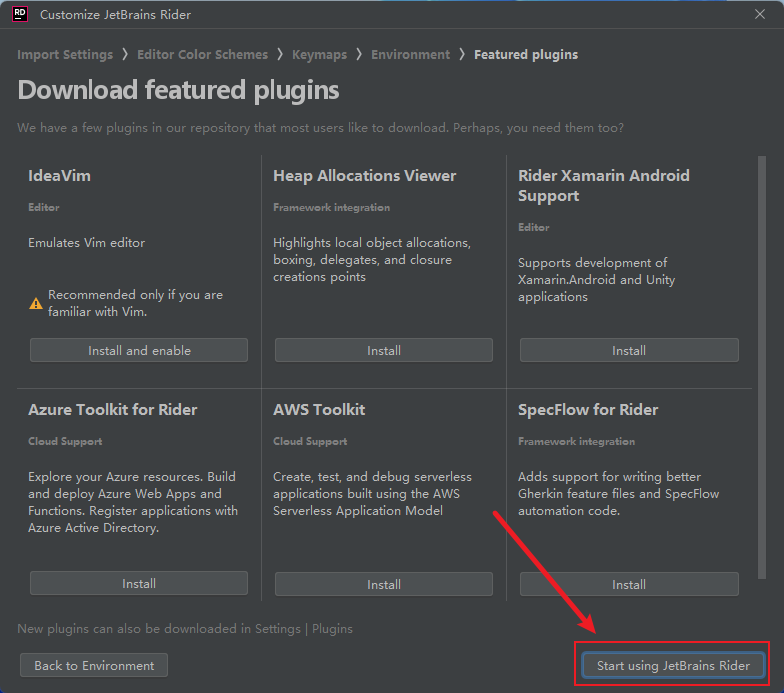Click the plugin list vertical scrollbar

tap(762, 368)
